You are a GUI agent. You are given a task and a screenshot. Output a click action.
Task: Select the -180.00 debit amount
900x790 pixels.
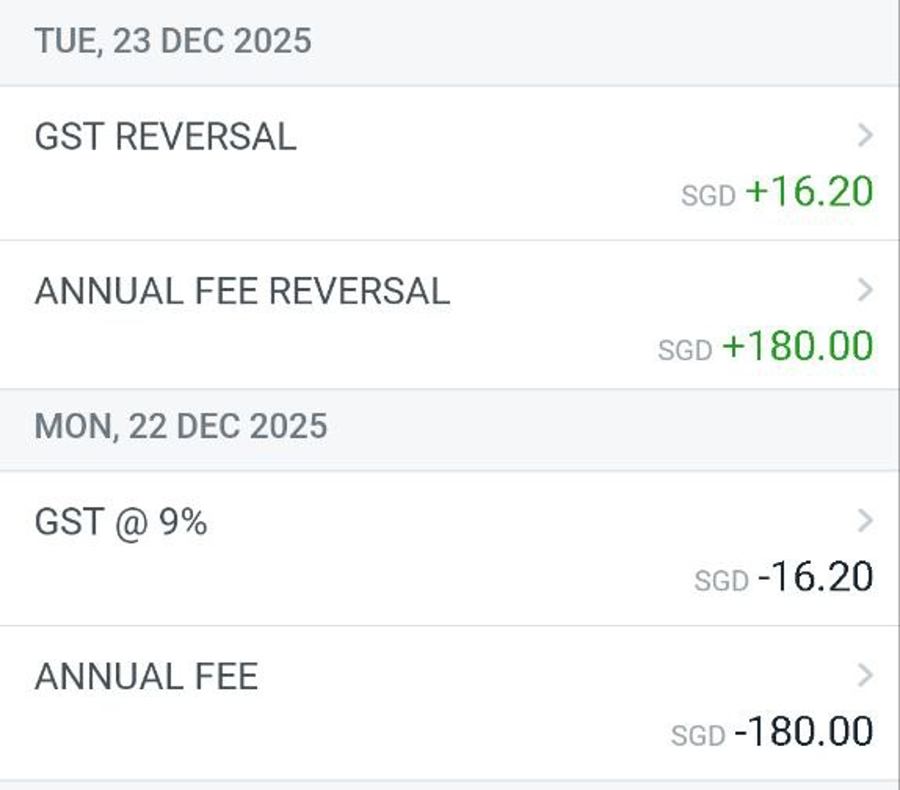pyautogui.click(x=803, y=732)
